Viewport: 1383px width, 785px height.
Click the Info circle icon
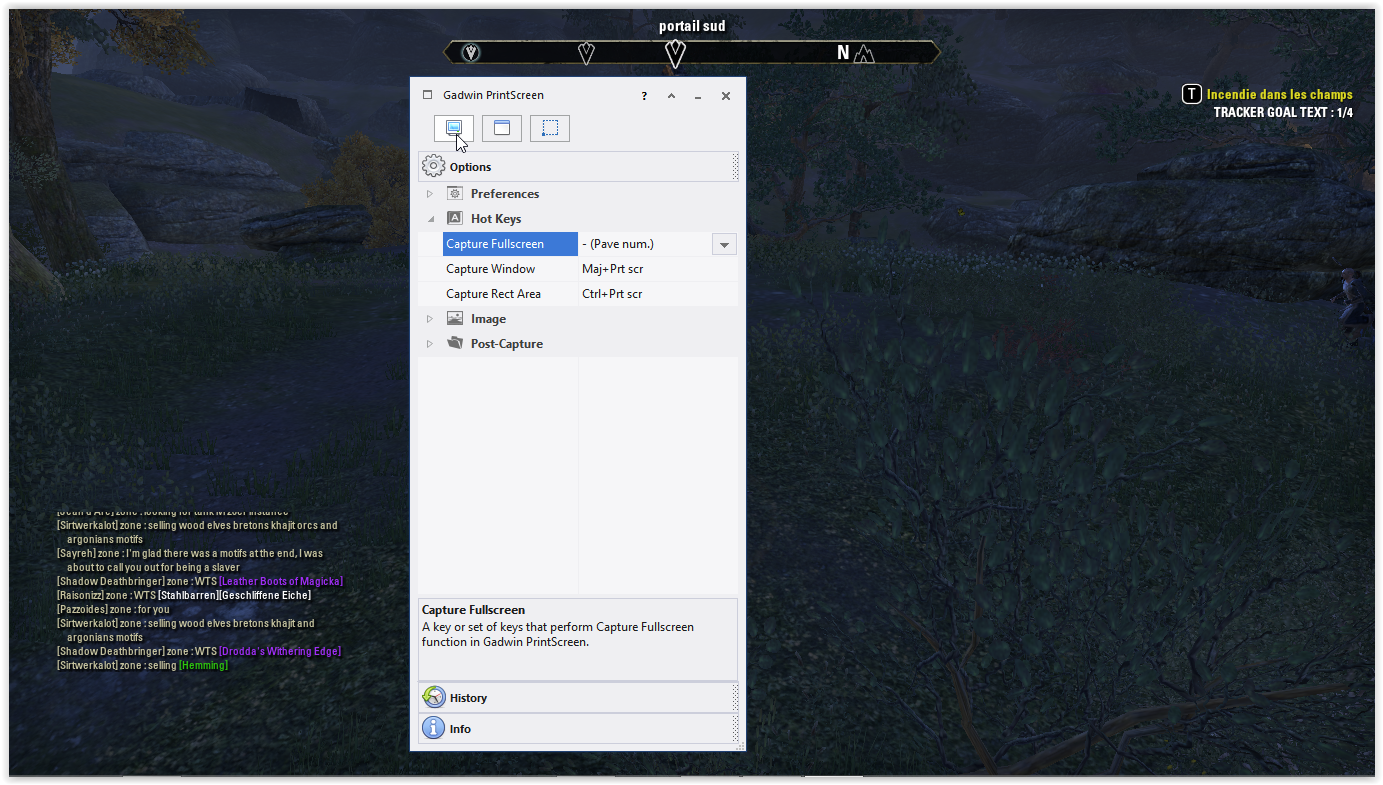433,728
